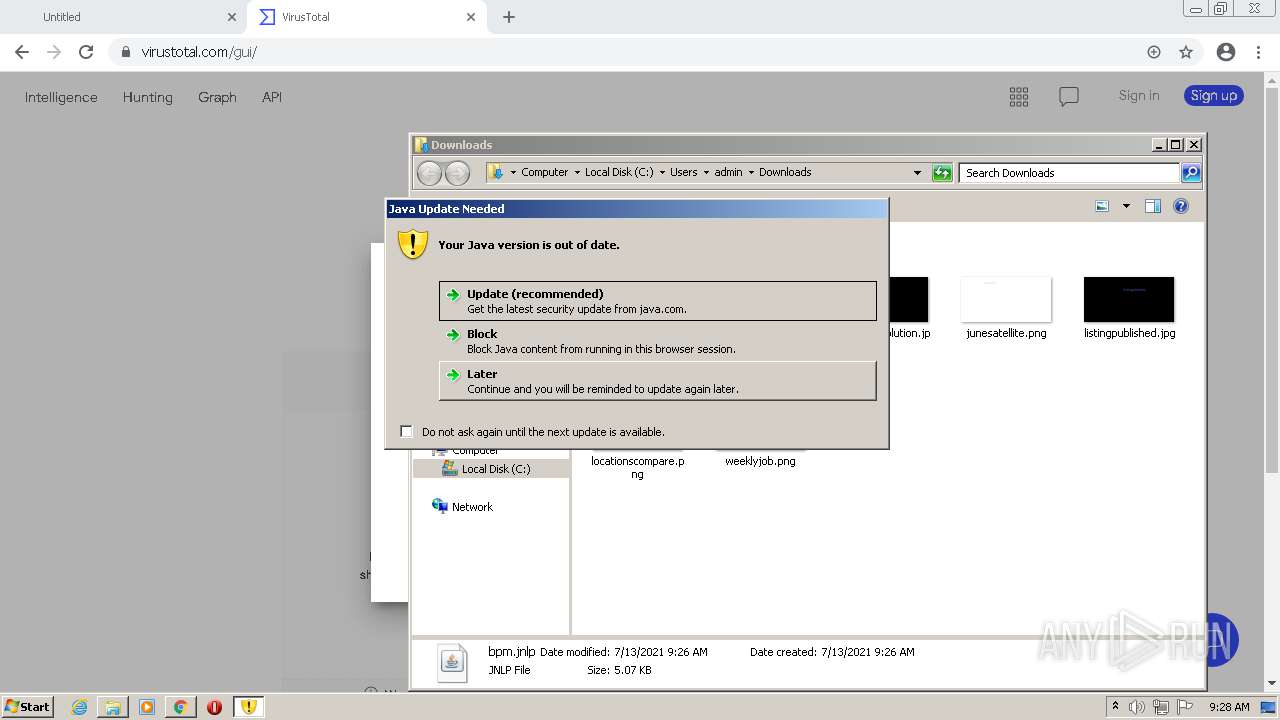Click the search magnifier icon in Downloads
Viewport: 1280px width, 720px height.
[x=1191, y=173]
